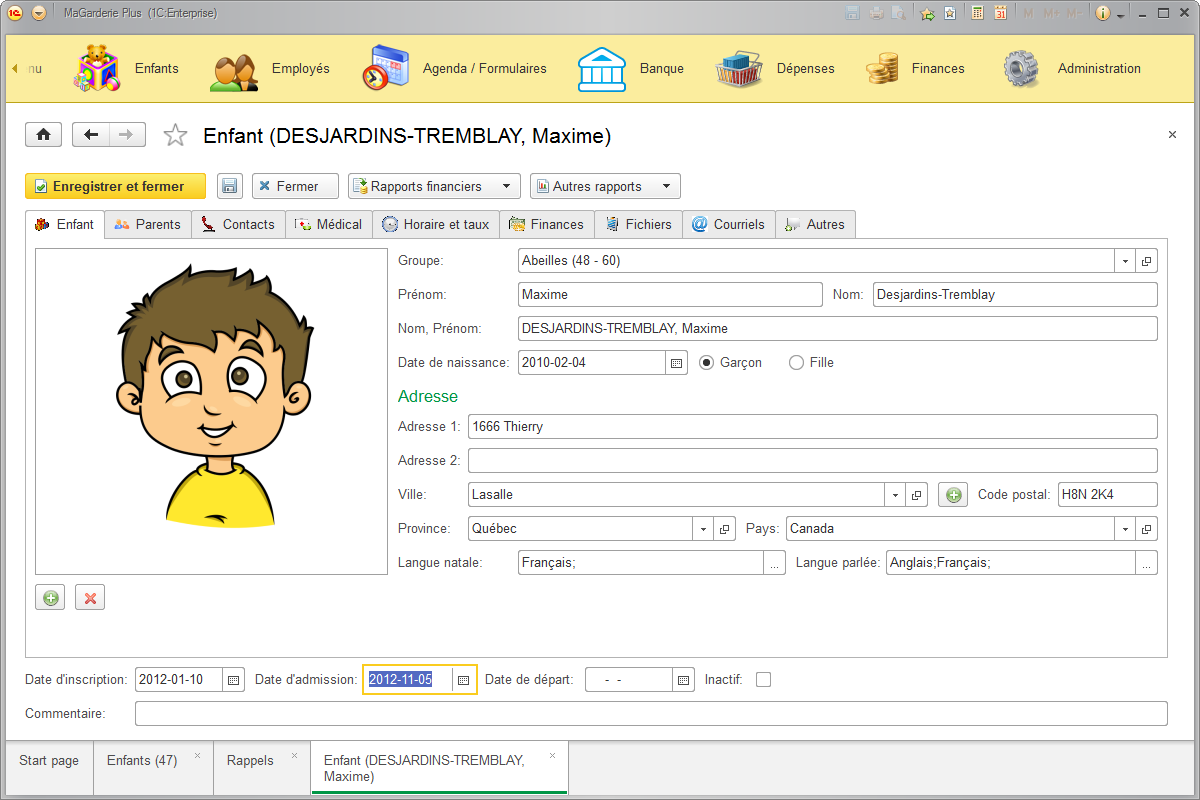Viewport: 1200px width, 800px height.
Task: Open the Dépenses module icon
Action: [x=740, y=68]
